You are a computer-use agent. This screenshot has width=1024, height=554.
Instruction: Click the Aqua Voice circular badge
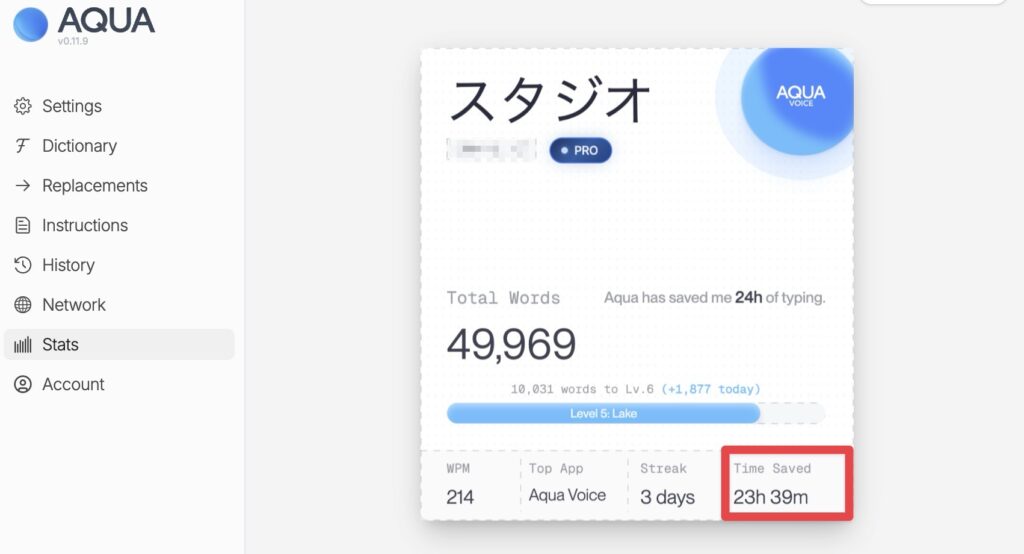pos(800,96)
